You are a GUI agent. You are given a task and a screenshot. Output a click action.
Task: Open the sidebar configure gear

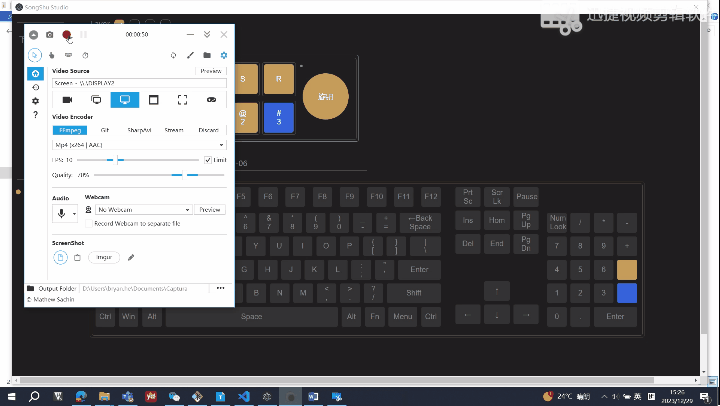pos(35,101)
